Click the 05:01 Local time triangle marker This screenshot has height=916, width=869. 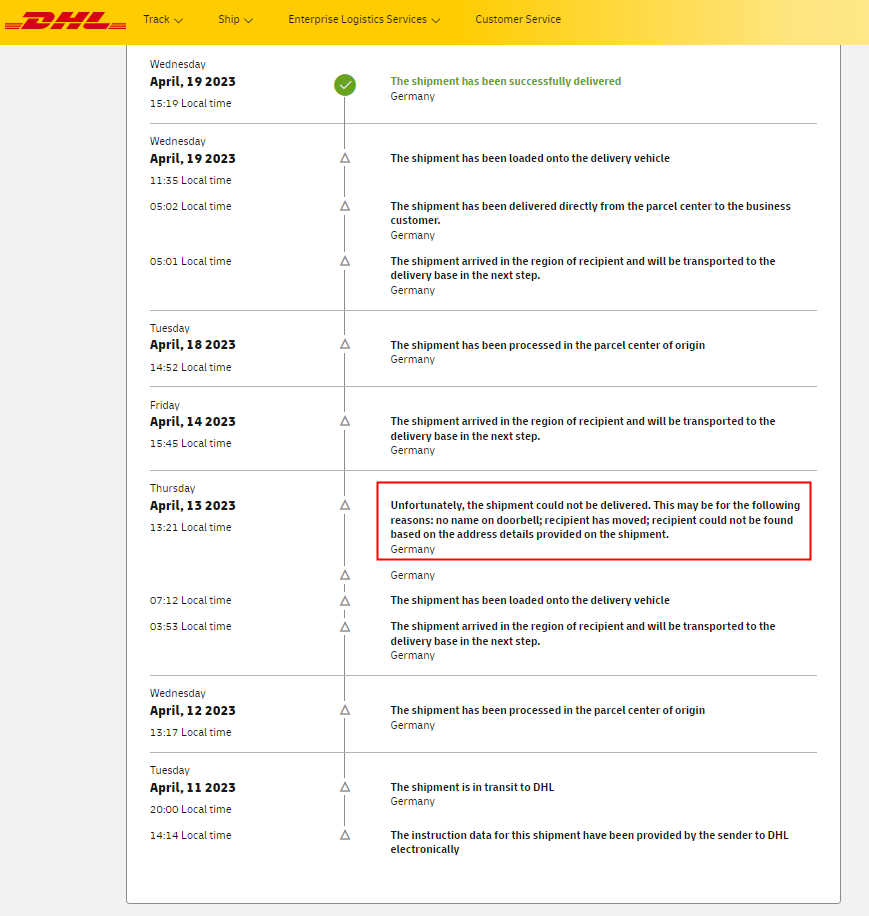(x=345, y=261)
